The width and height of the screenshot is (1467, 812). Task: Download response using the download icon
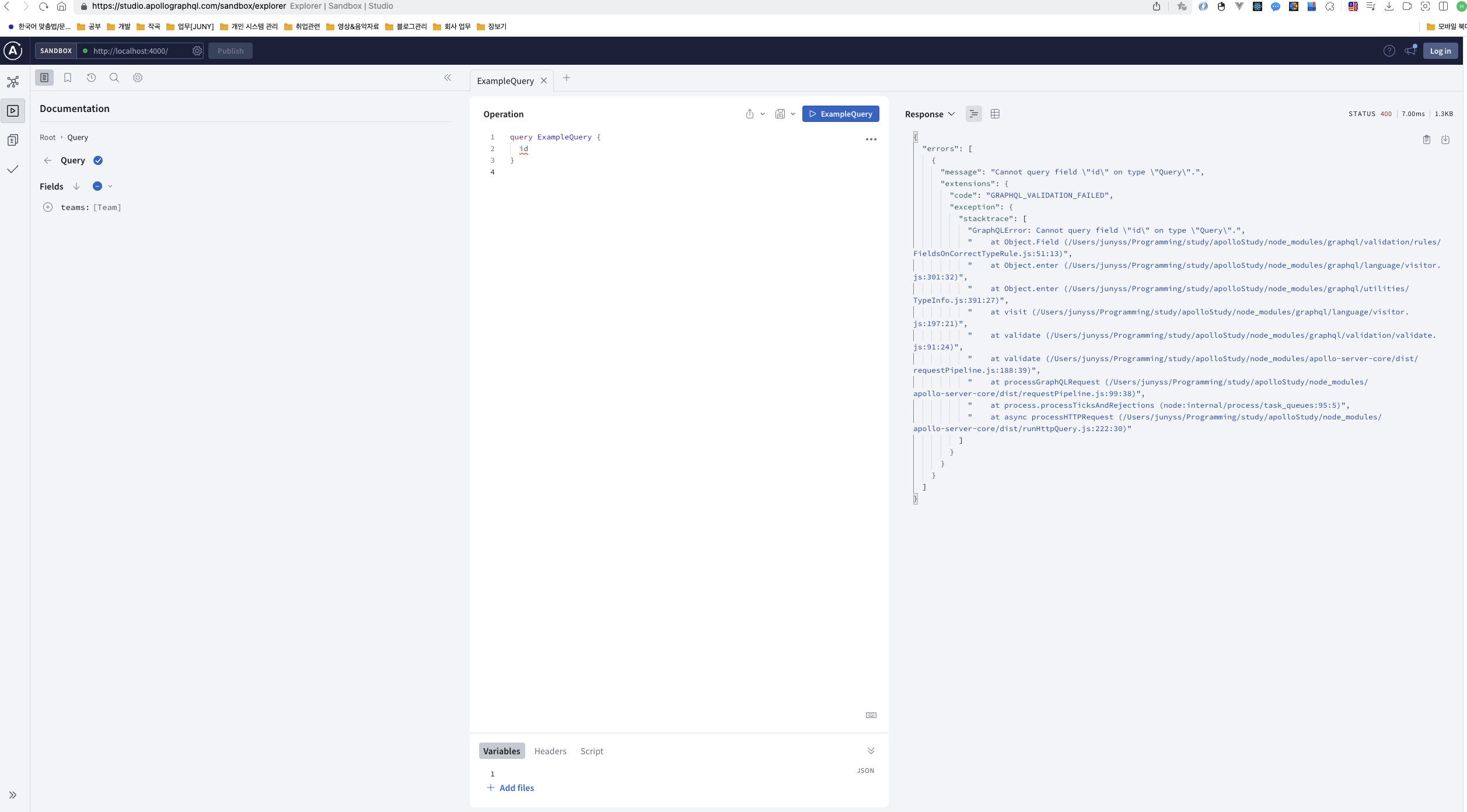(1445, 139)
